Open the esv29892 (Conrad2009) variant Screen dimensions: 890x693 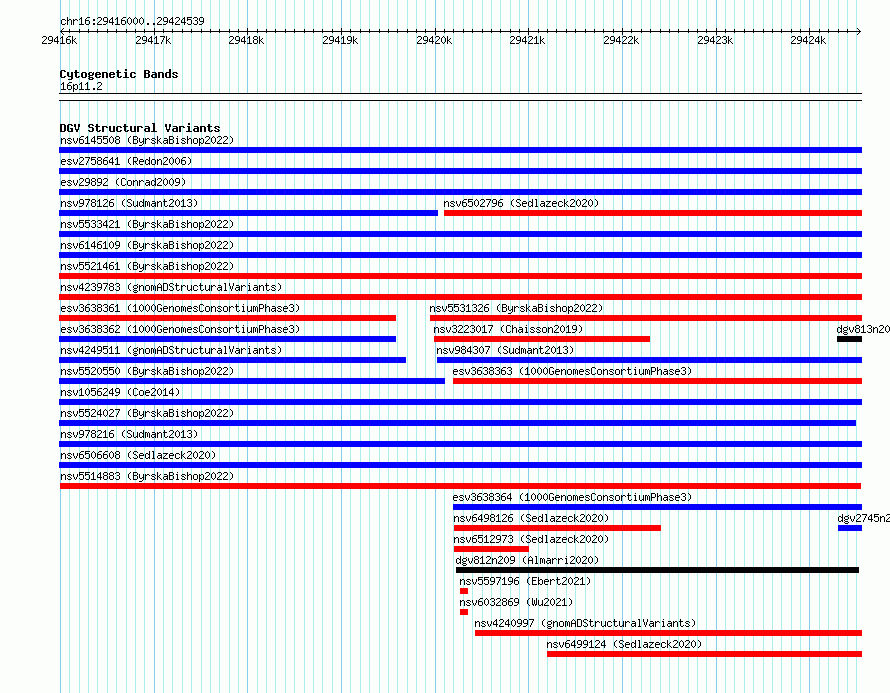(x=123, y=182)
